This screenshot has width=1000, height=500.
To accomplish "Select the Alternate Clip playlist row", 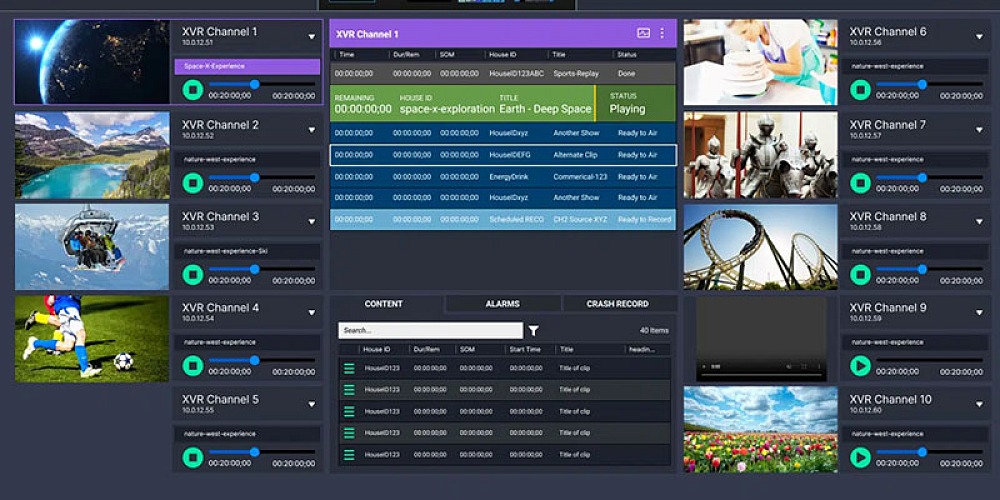I will (x=503, y=155).
